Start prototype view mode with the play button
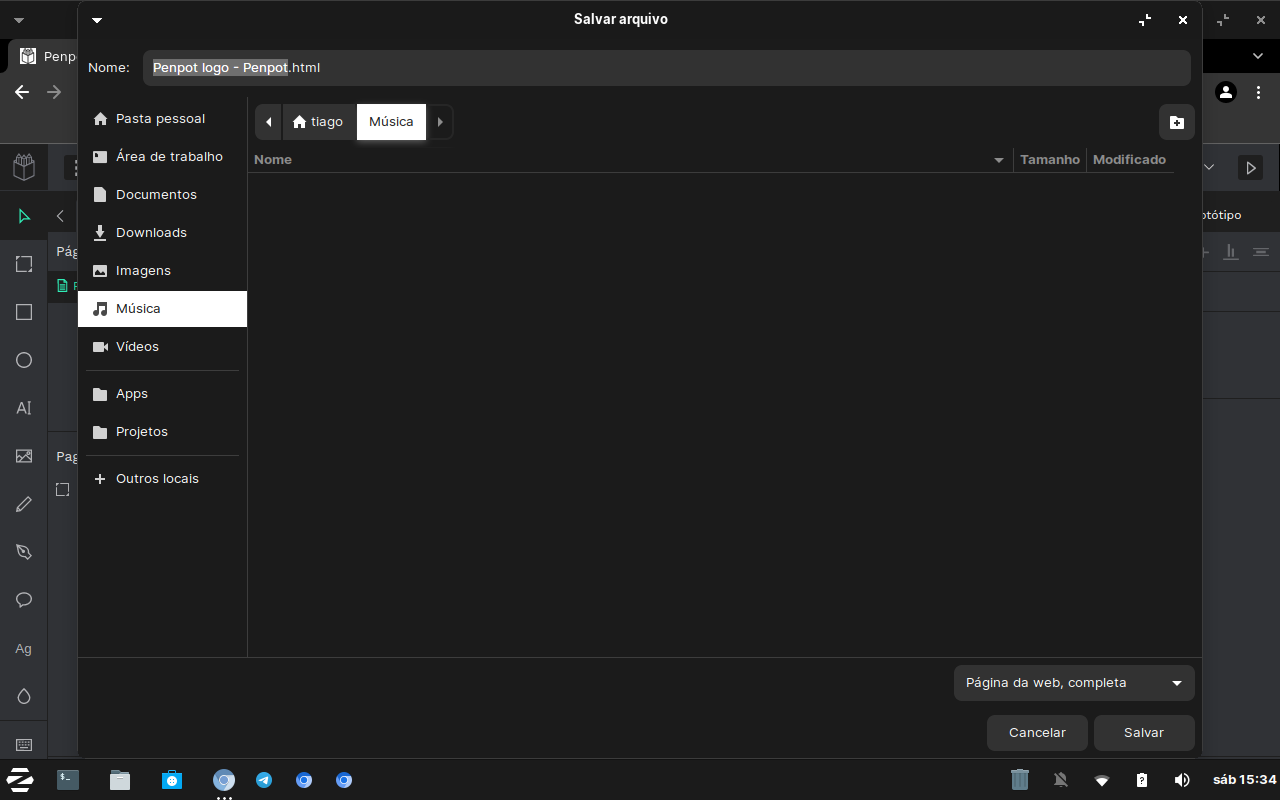 coord(1251,167)
